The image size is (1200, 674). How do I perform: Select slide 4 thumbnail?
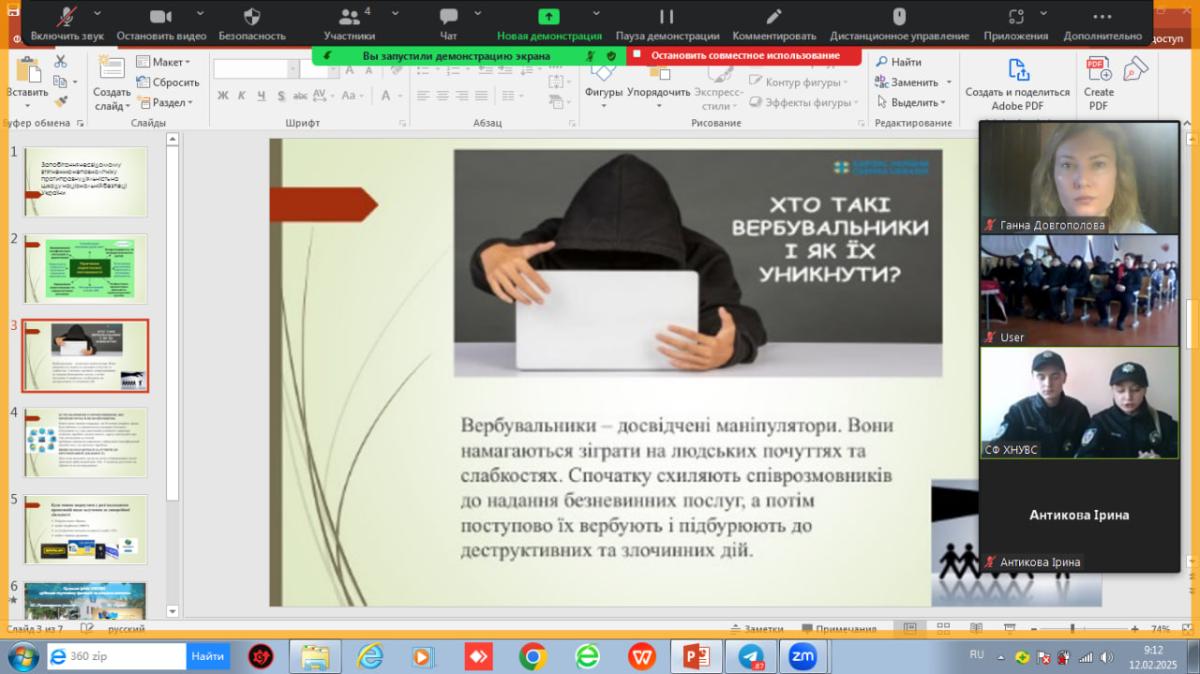click(86, 442)
